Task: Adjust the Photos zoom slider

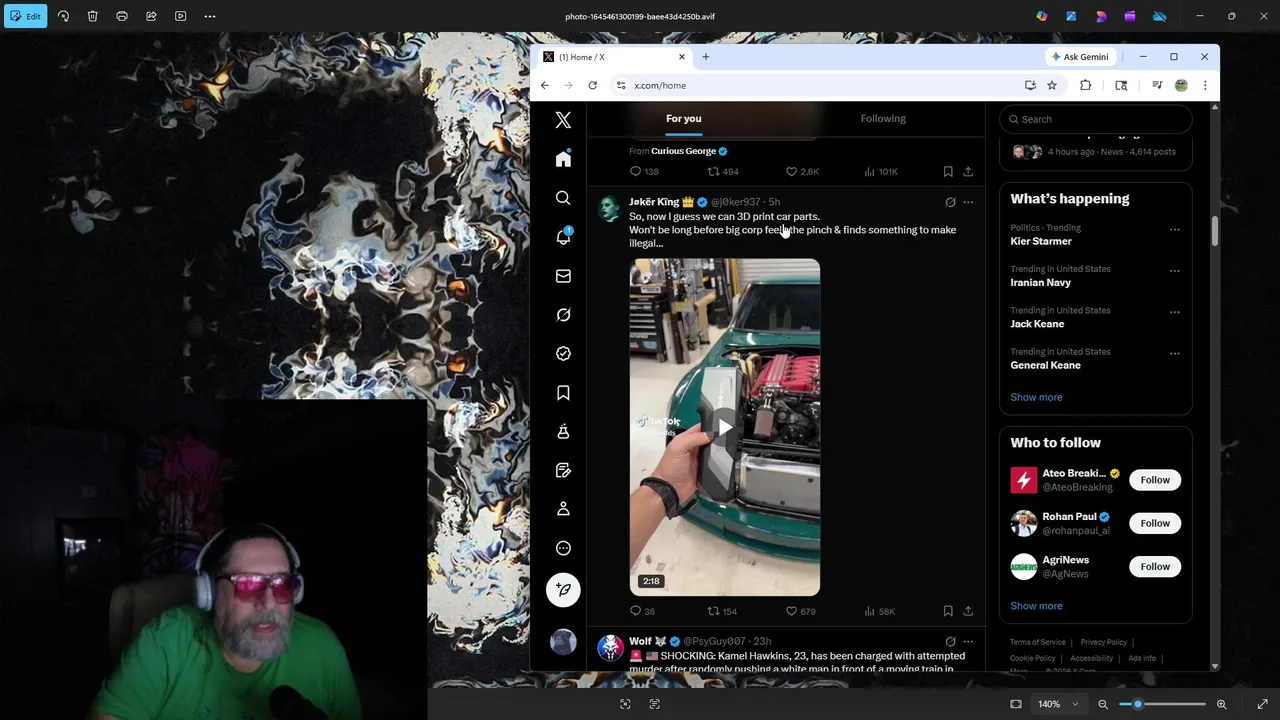Action: 1162,704
